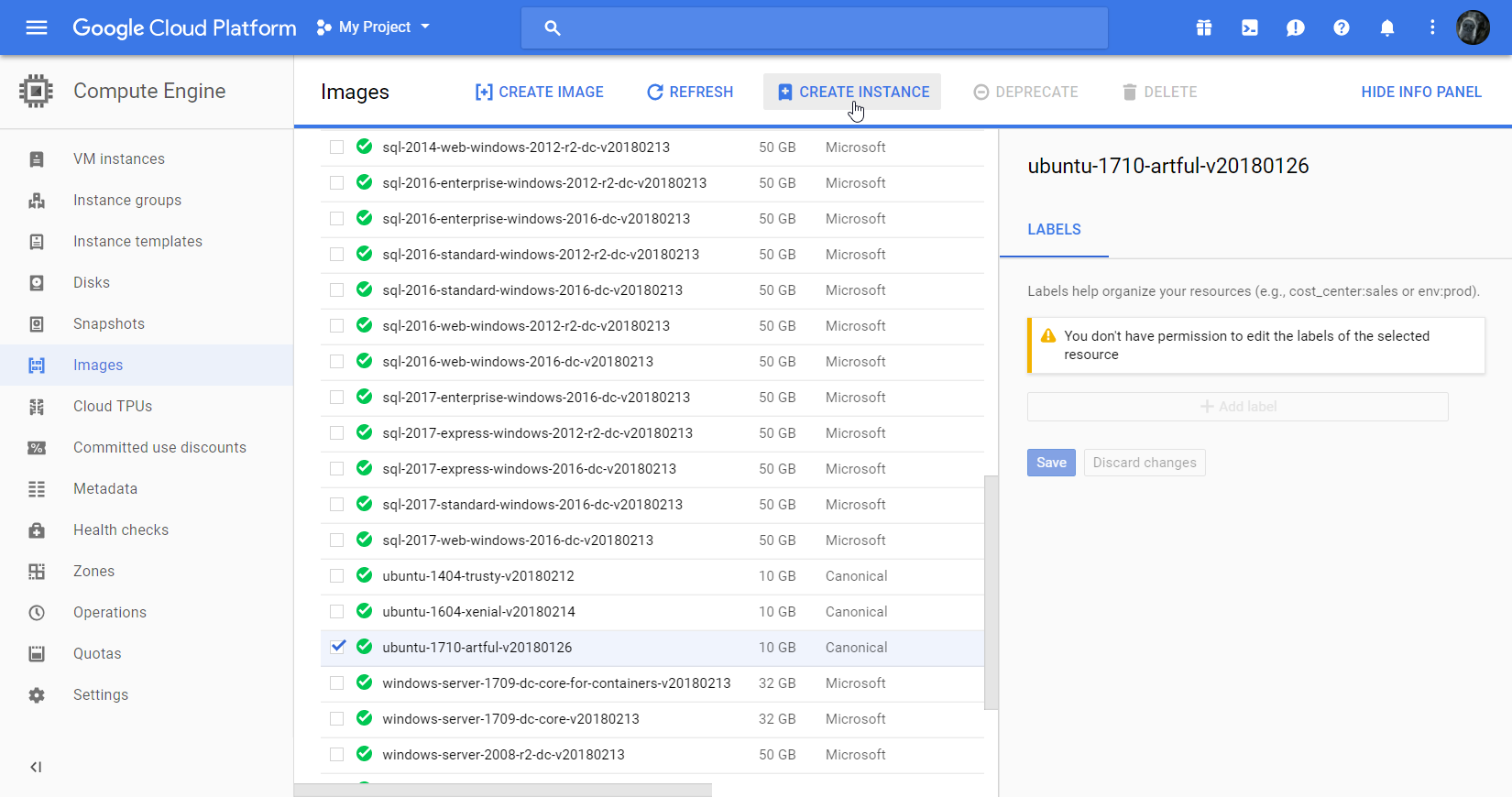This screenshot has width=1512, height=797.
Task: Click the Operations clock icon
Action: click(37, 613)
